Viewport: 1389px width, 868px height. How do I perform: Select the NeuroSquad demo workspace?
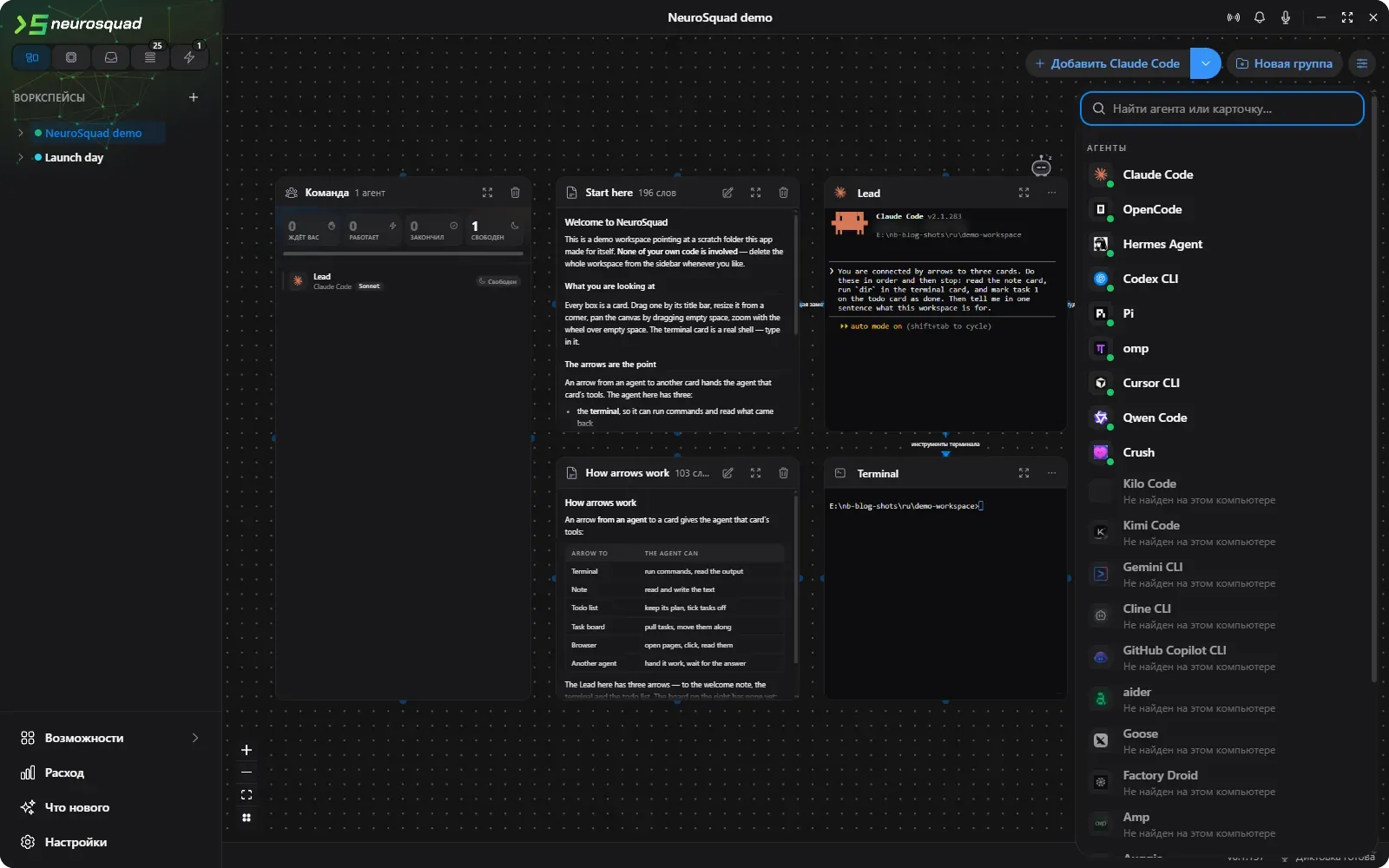click(x=93, y=133)
